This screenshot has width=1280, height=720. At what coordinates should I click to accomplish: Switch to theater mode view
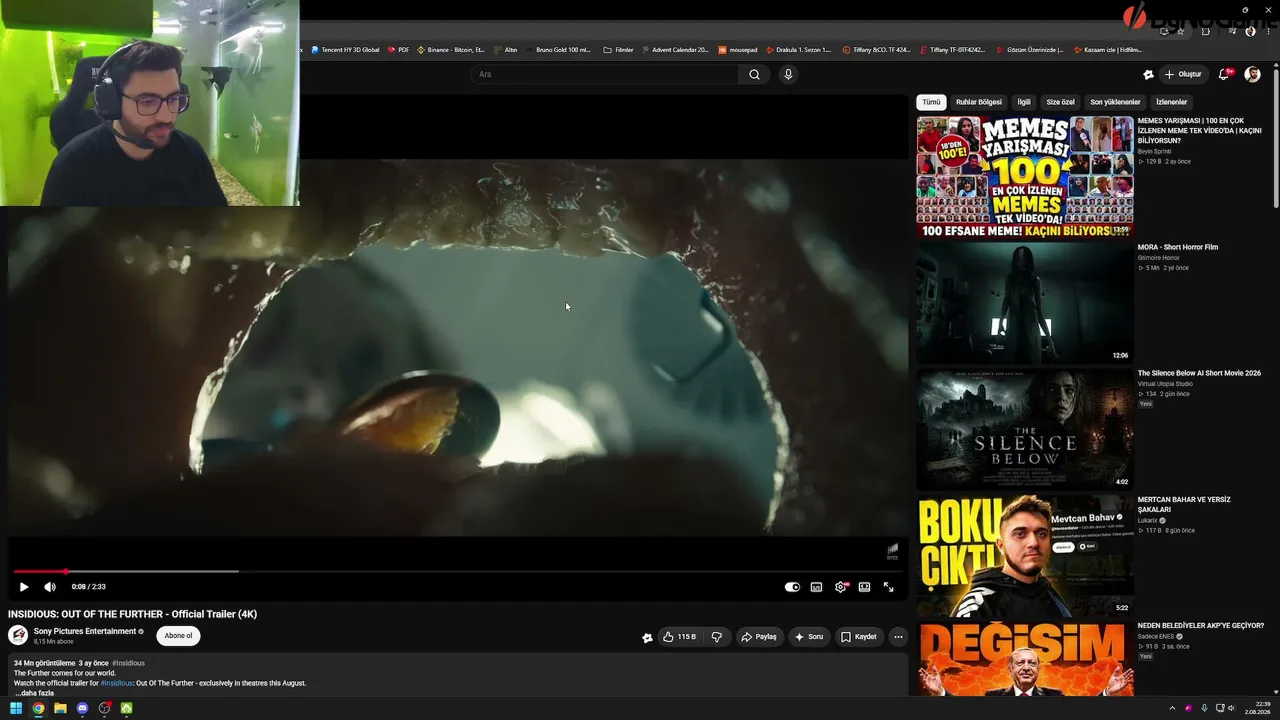[x=864, y=587]
